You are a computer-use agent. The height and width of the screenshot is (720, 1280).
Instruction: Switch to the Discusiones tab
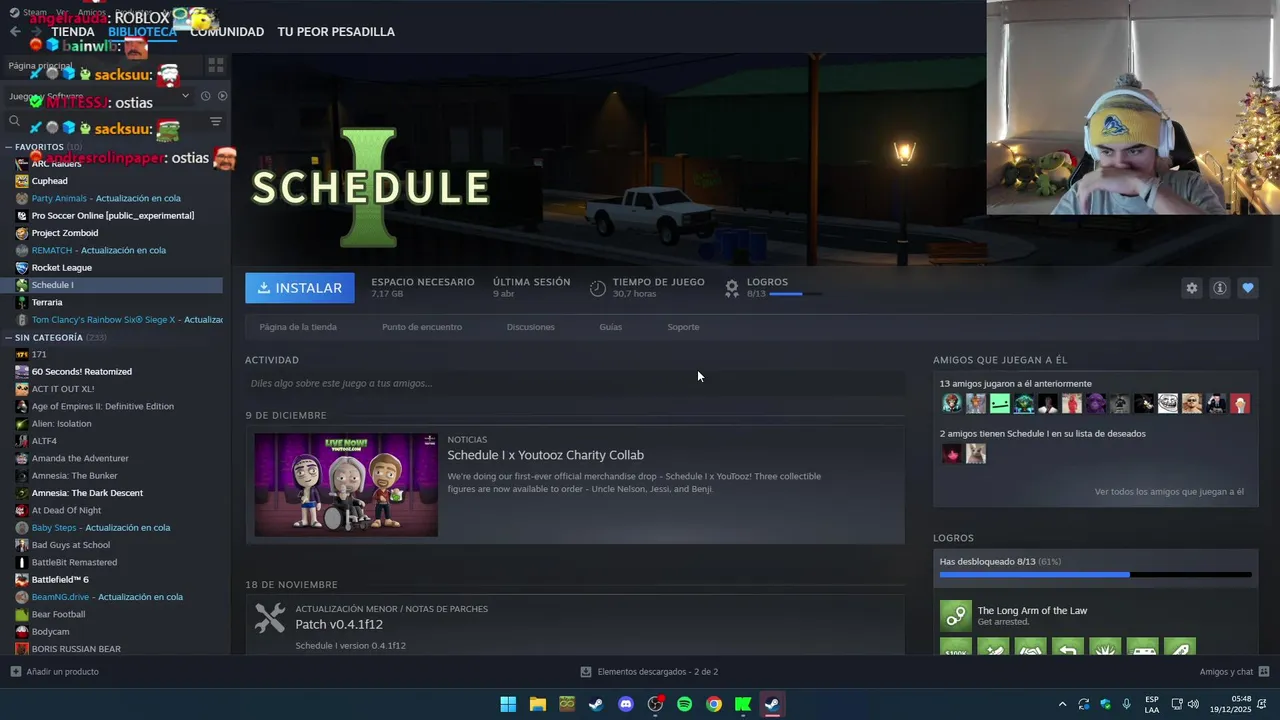pos(530,327)
